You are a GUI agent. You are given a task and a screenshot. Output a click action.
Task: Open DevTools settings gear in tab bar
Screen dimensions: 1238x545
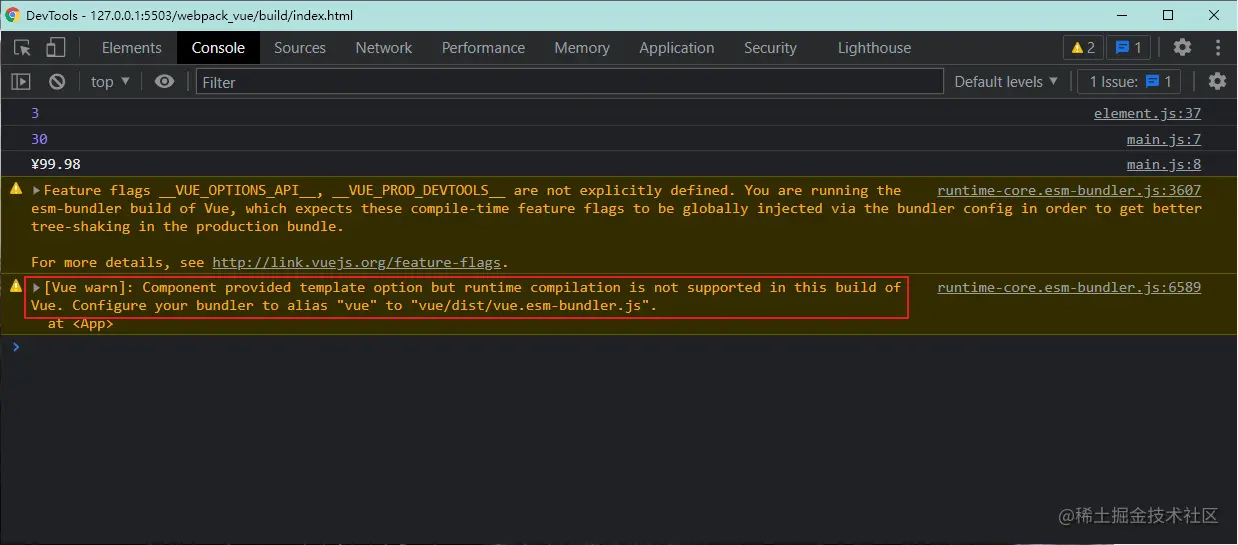1182,48
